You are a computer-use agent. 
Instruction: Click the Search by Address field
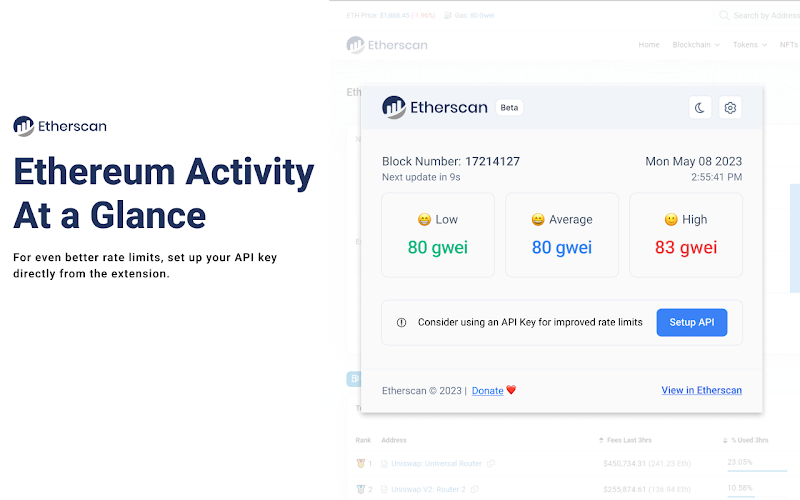click(x=758, y=15)
